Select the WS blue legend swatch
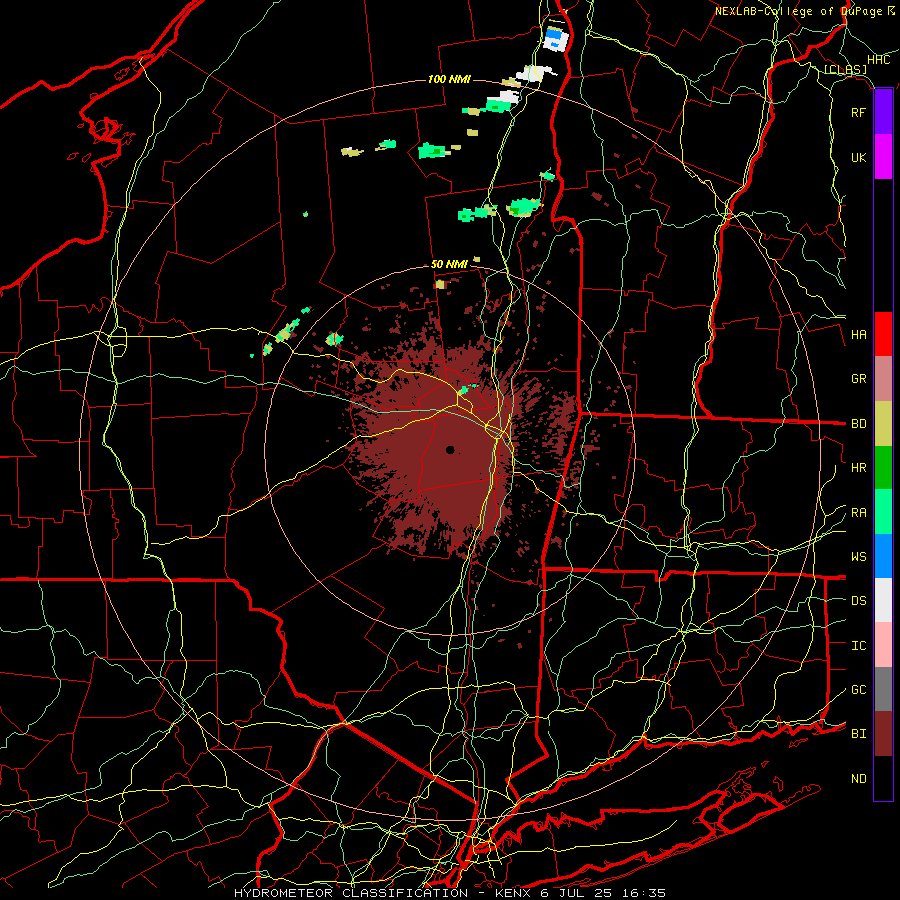This screenshot has width=900, height=900. click(x=883, y=556)
